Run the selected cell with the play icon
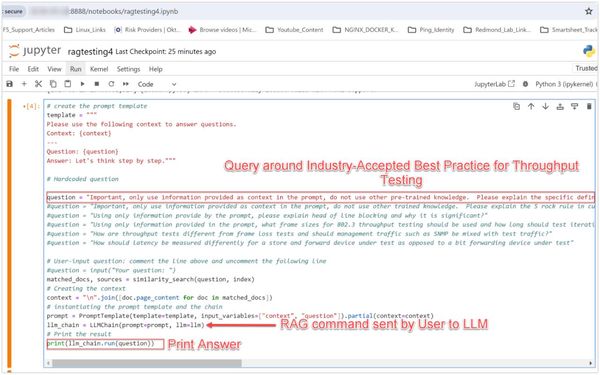The width and height of the screenshot is (600, 375). click(82, 84)
